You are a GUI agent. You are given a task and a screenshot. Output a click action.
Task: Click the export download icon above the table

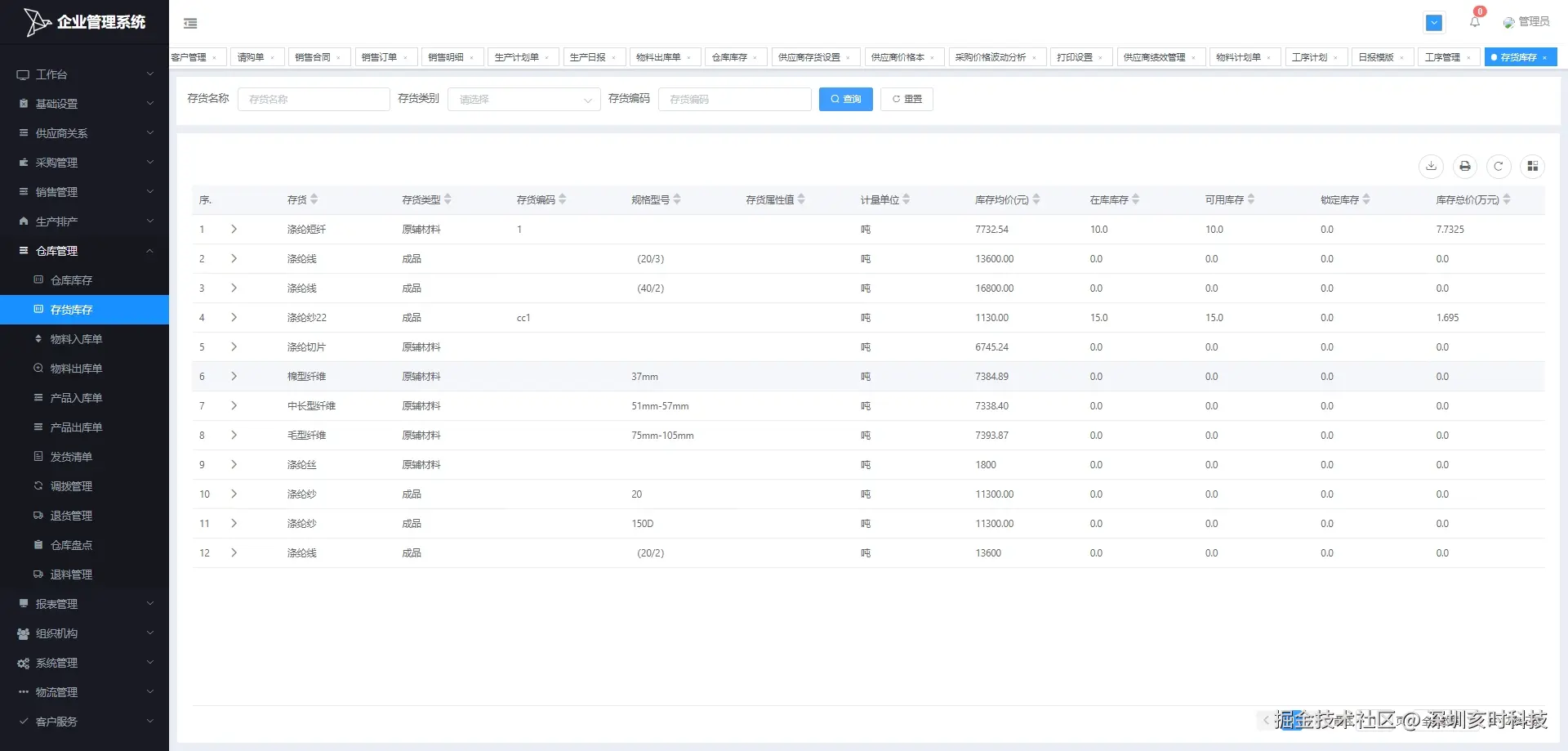pyautogui.click(x=1431, y=166)
